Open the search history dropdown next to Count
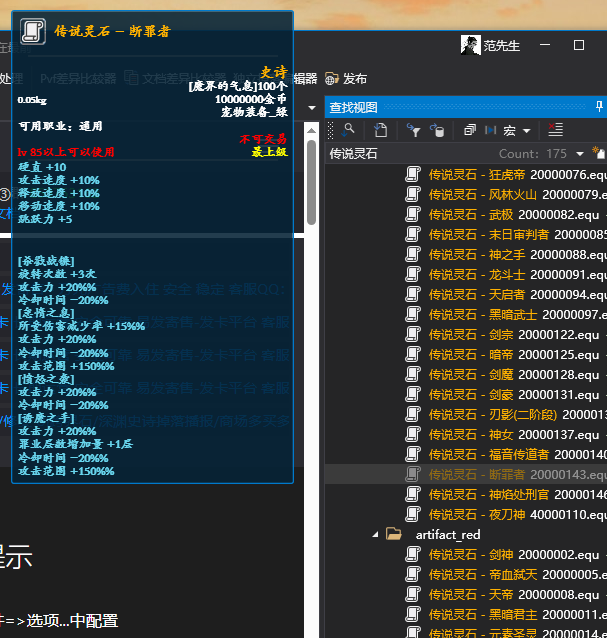The height and width of the screenshot is (638, 607). tap(580, 154)
